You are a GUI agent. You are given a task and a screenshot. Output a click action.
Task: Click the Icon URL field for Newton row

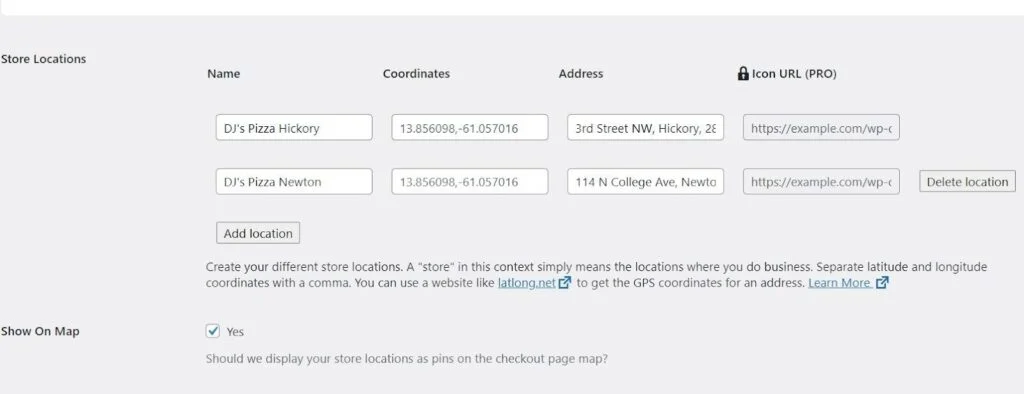point(821,182)
